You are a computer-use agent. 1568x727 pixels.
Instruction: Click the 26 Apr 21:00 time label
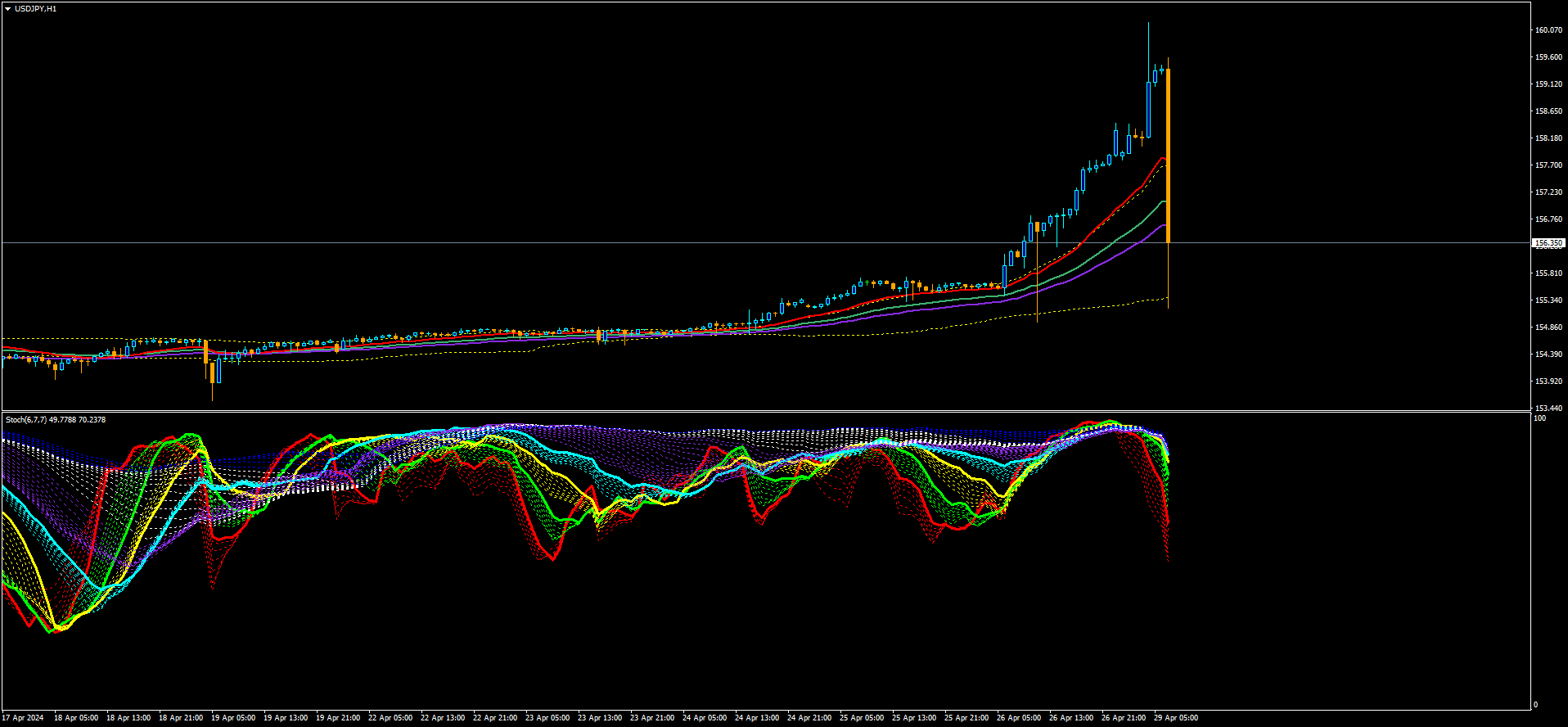click(x=1124, y=718)
